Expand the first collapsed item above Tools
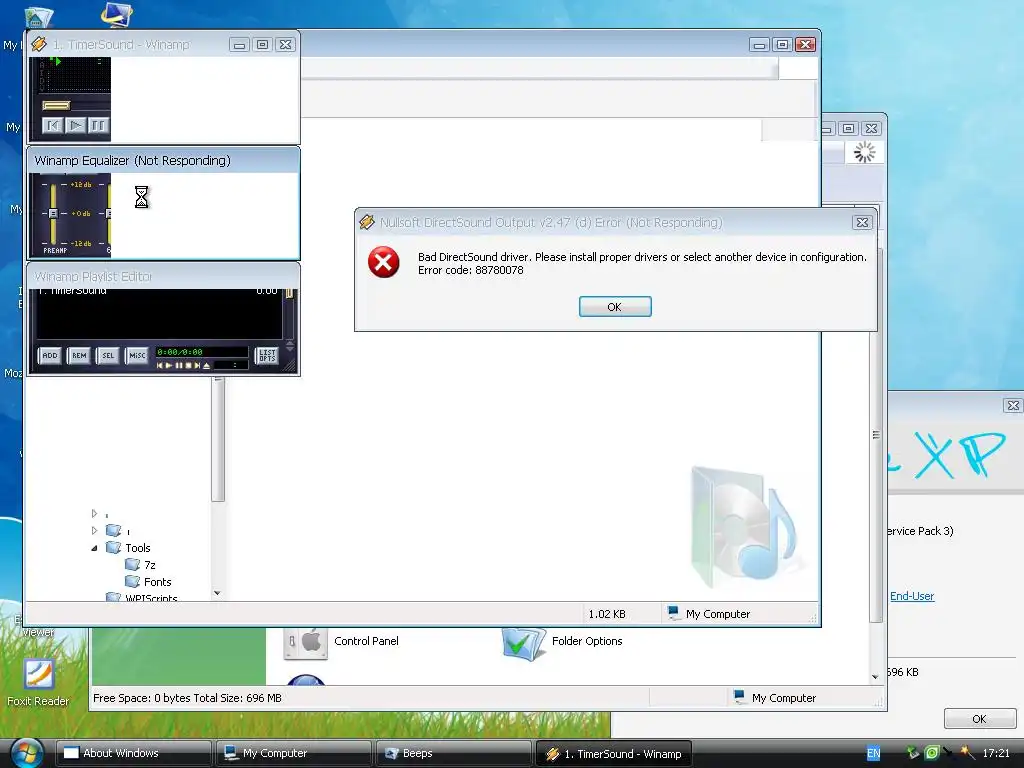The image size is (1024, 768). tap(94, 514)
